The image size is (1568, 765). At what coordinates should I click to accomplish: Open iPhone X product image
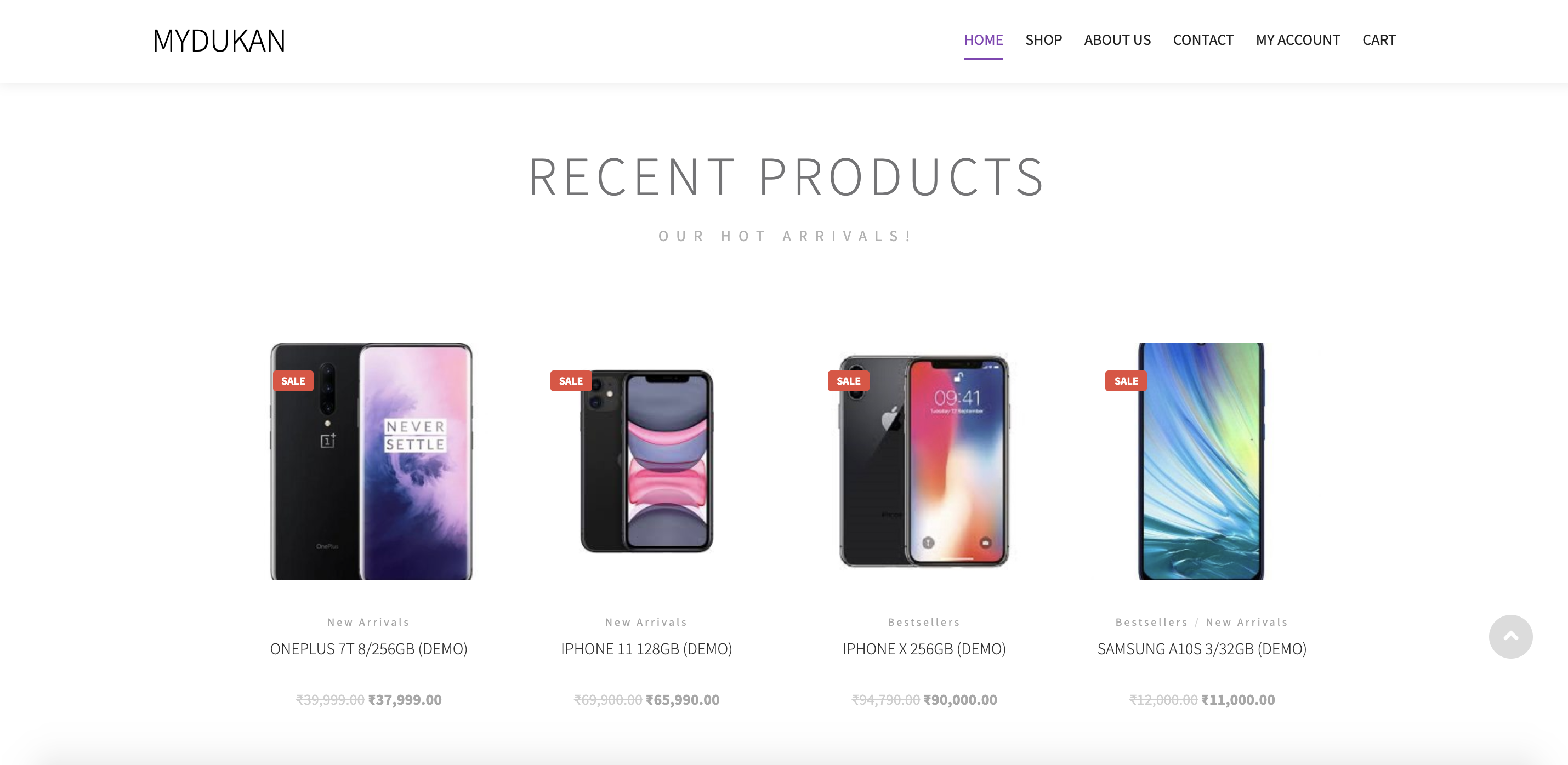coord(924,461)
